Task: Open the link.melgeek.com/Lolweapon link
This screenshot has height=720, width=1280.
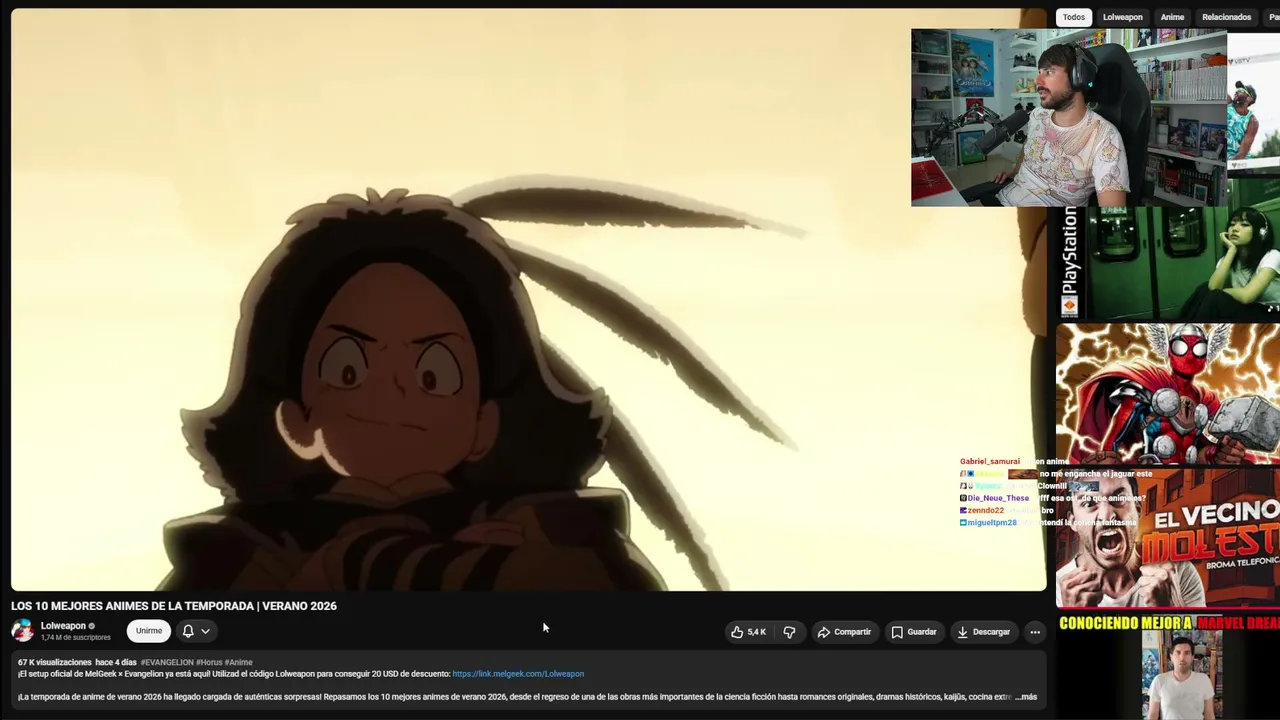Action: [x=518, y=674]
